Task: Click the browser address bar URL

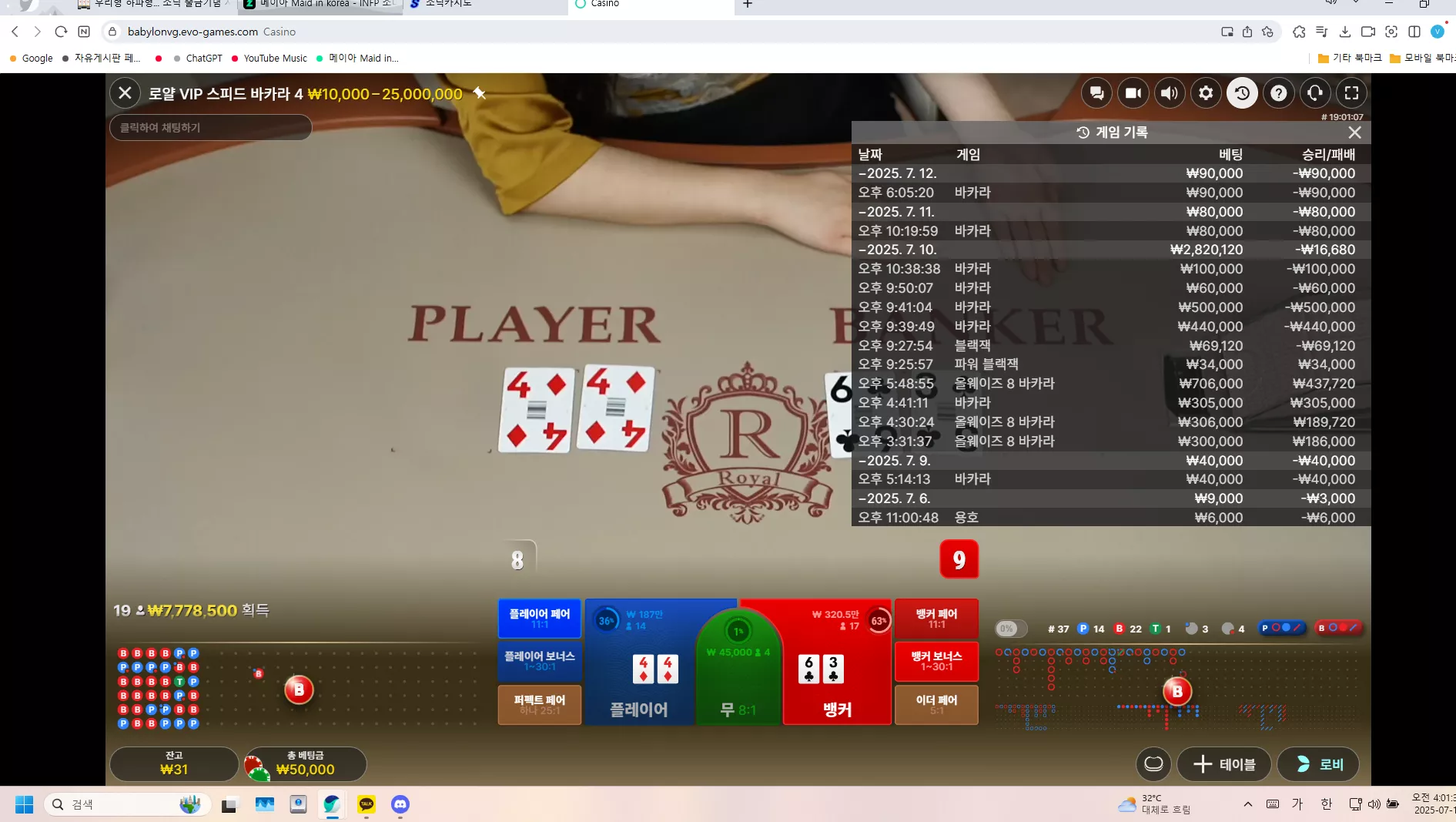Action: (x=192, y=32)
